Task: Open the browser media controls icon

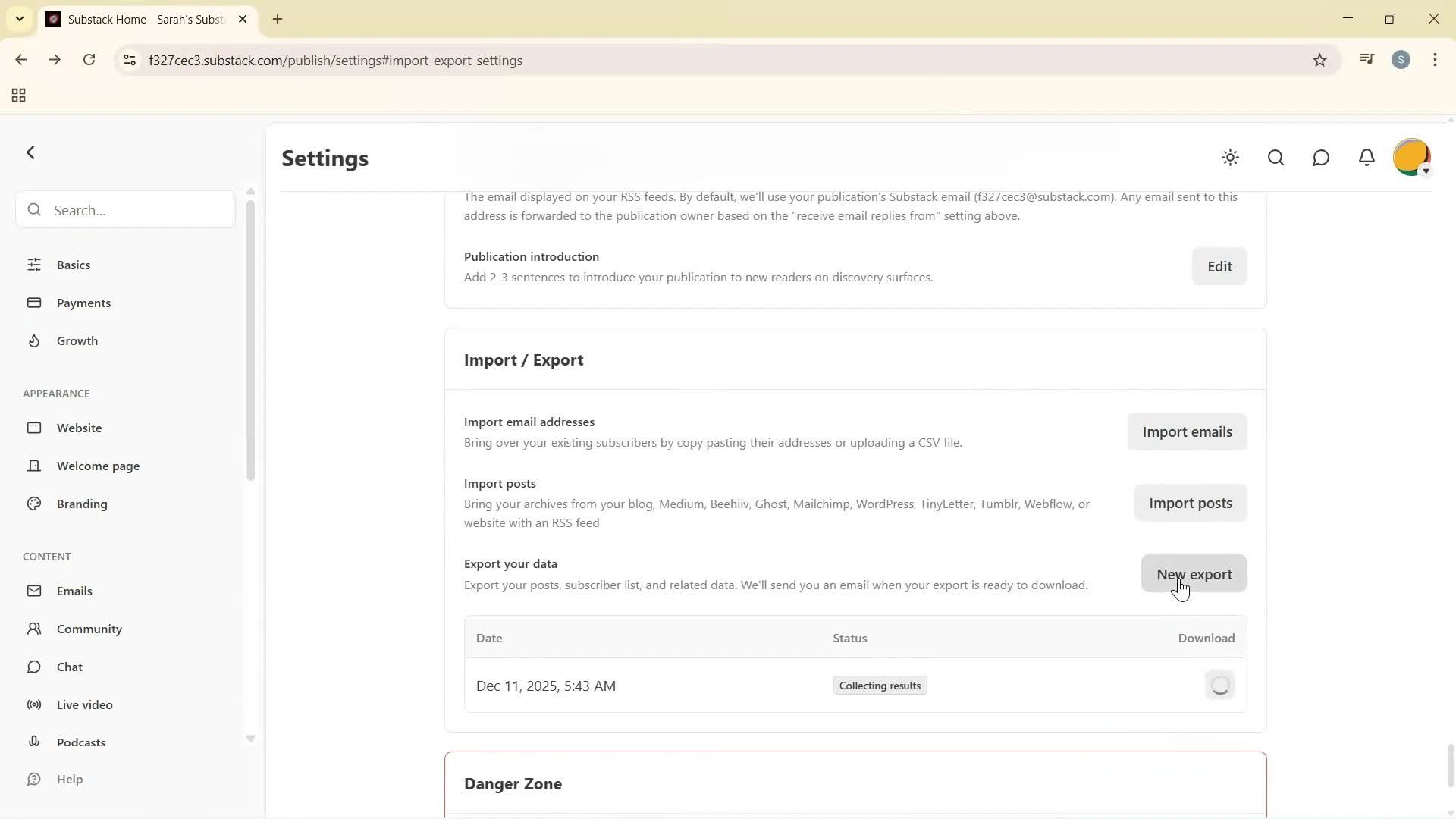Action: pyautogui.click(x=1367, y=59)
